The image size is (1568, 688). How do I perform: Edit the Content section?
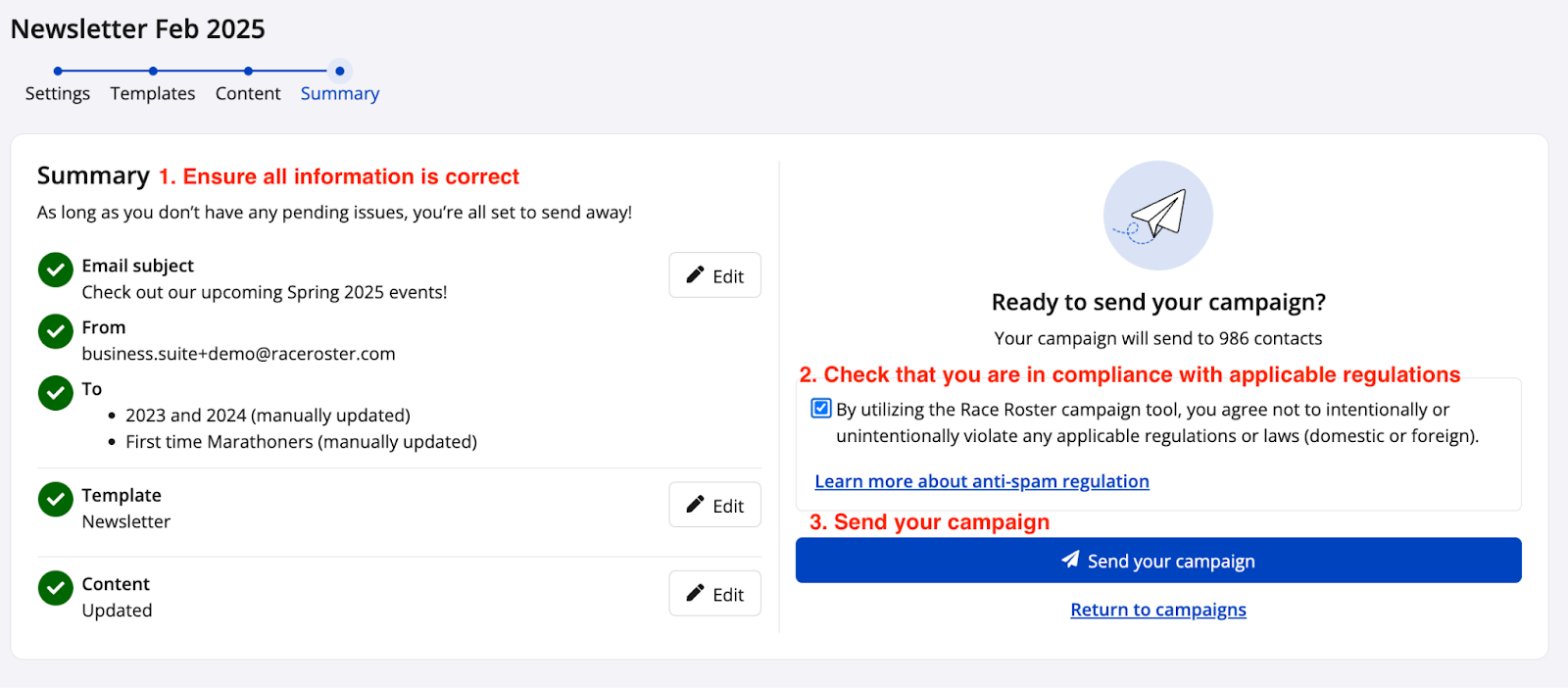point(714,594)
